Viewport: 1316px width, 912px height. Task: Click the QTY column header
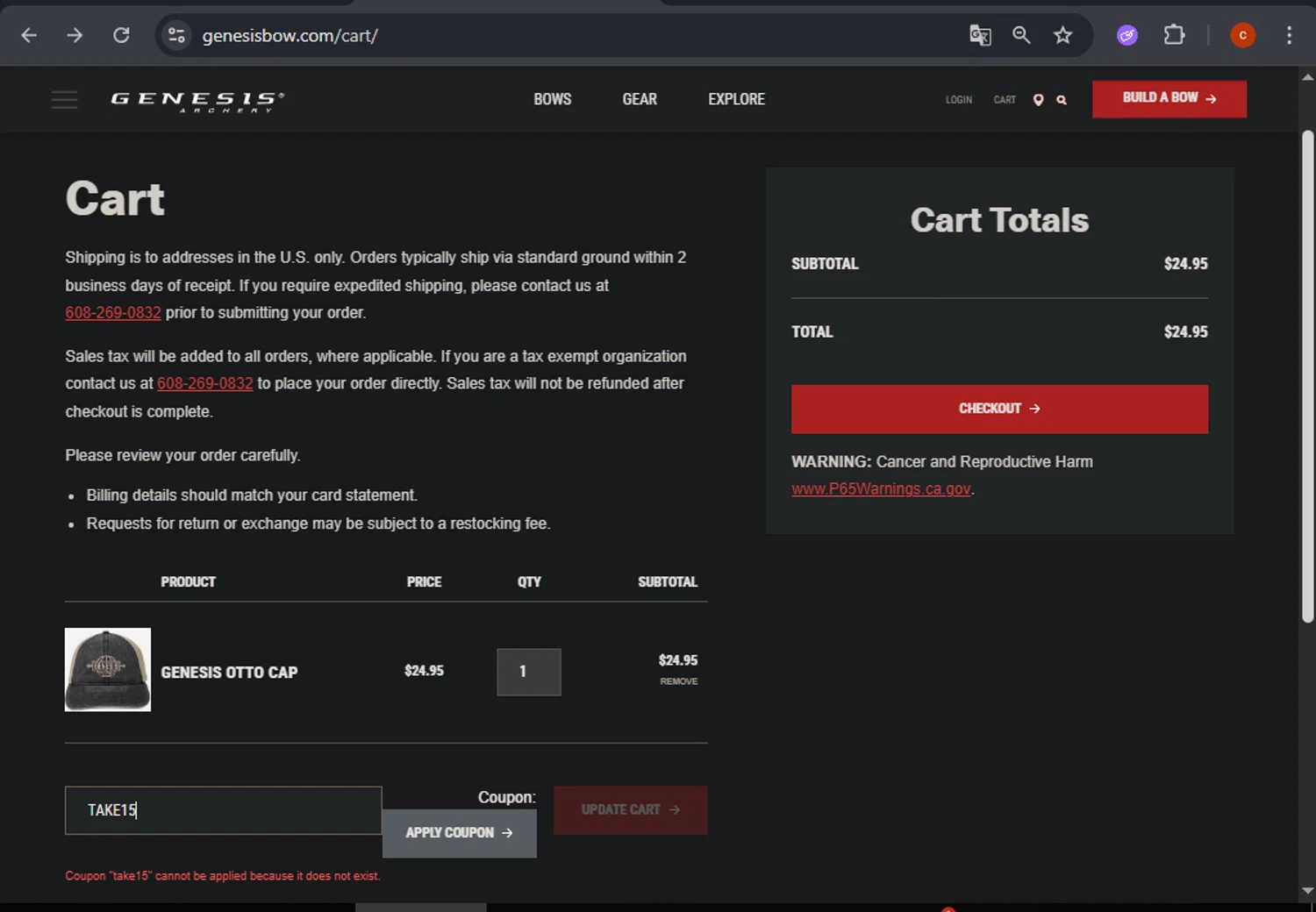529,581
